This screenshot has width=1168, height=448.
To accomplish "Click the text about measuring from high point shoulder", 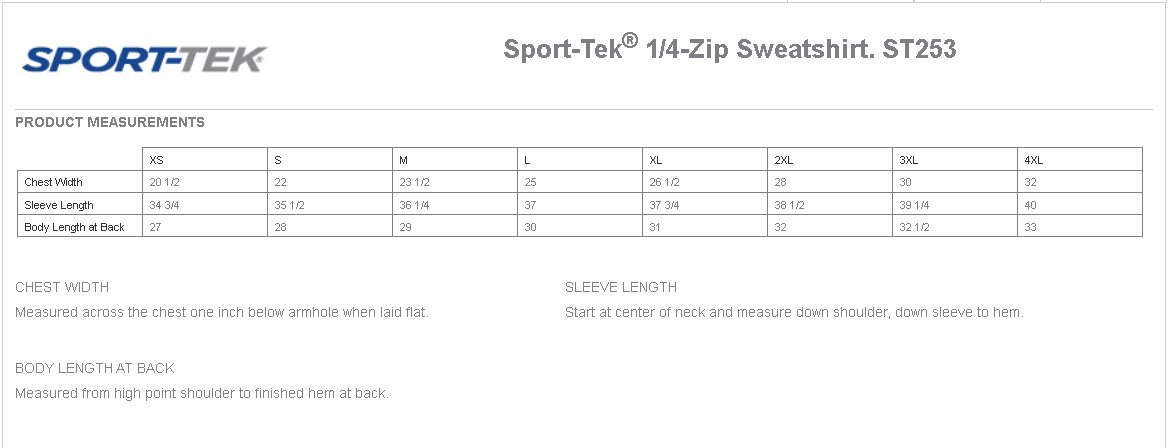I will click(x=202, y=393).
